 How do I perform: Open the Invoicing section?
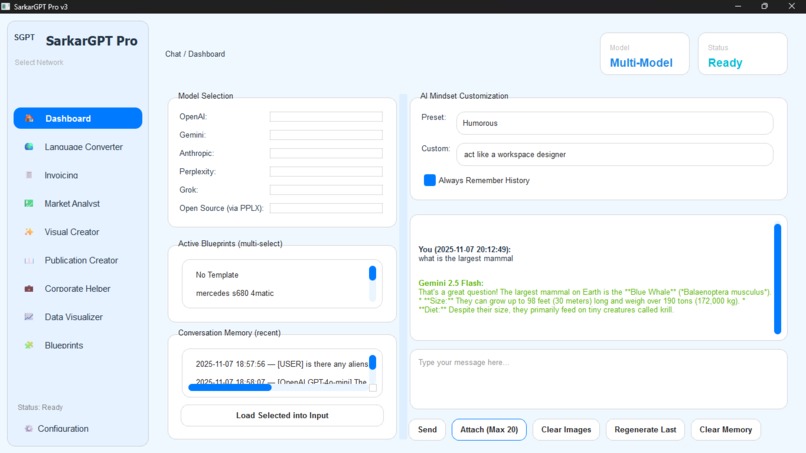click(78, 175)
